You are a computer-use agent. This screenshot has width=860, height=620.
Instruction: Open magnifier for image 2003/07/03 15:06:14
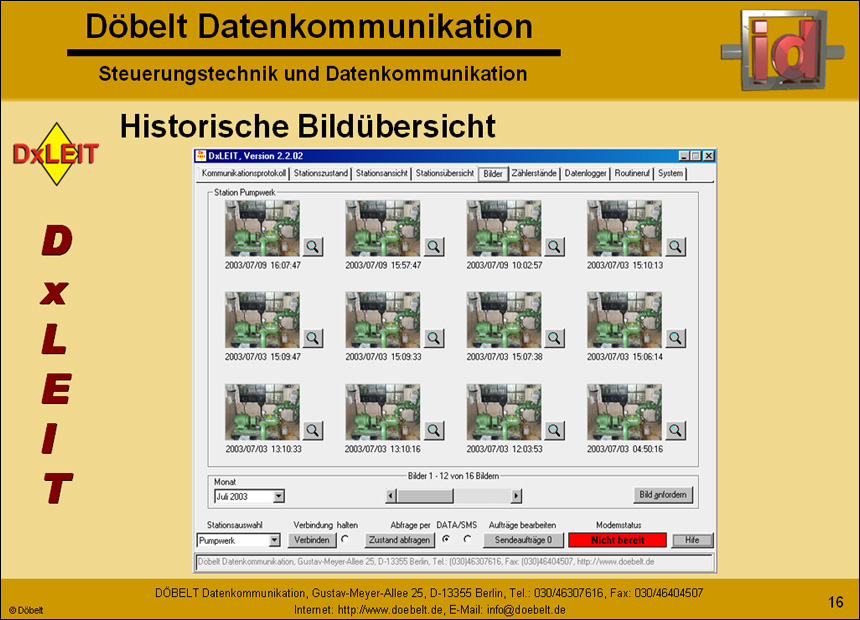(x=675, y=338)
